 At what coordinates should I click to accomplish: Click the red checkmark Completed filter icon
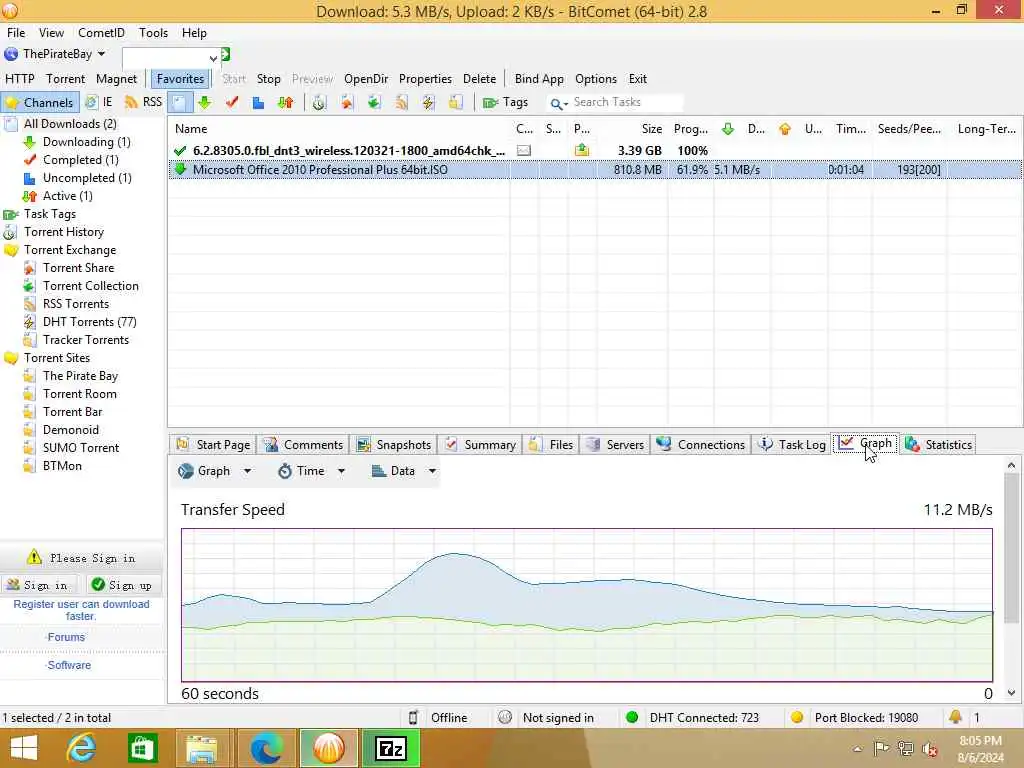[232, 103]
